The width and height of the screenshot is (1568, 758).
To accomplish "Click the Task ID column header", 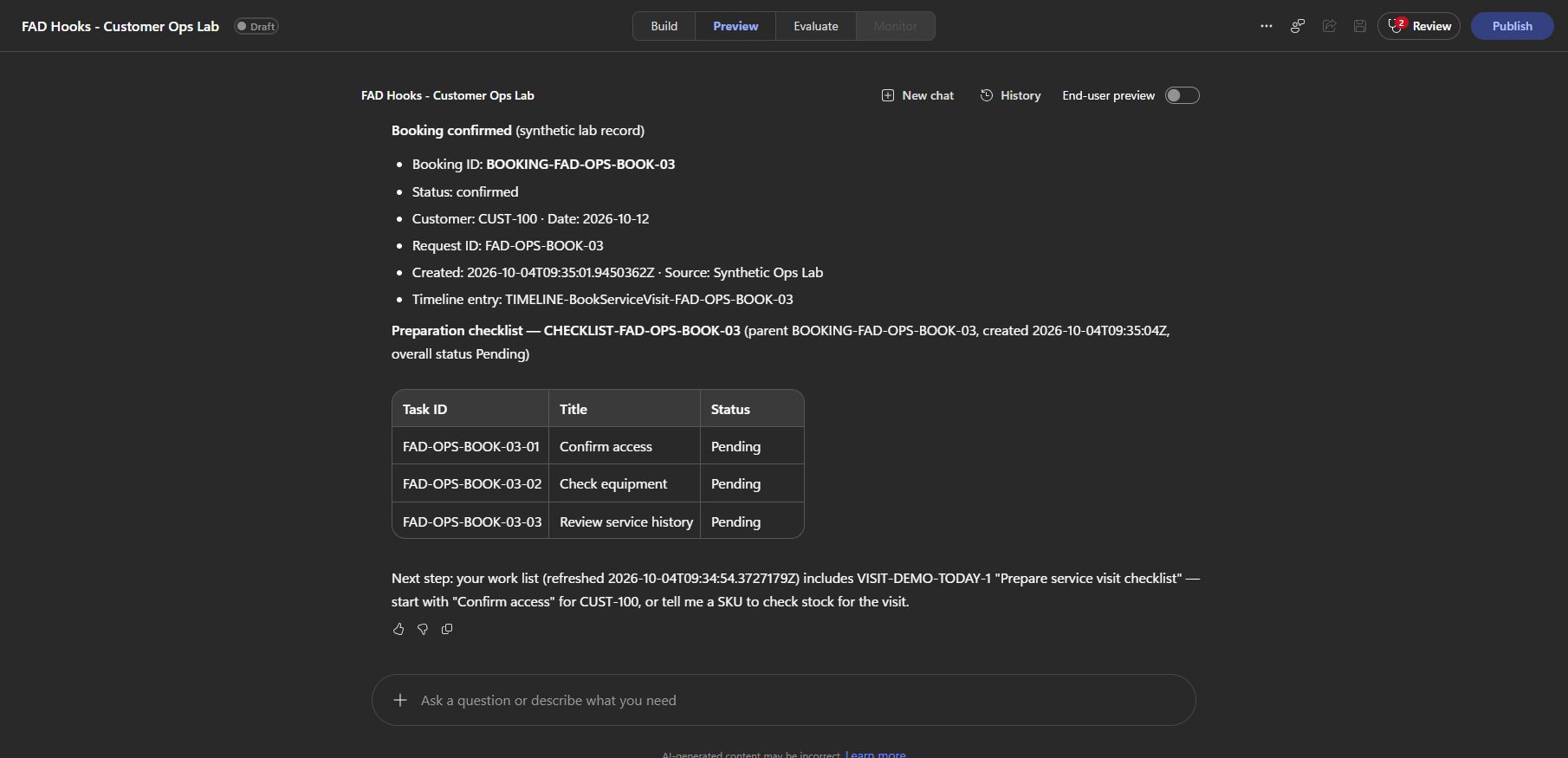I will [x=470, y=409].
